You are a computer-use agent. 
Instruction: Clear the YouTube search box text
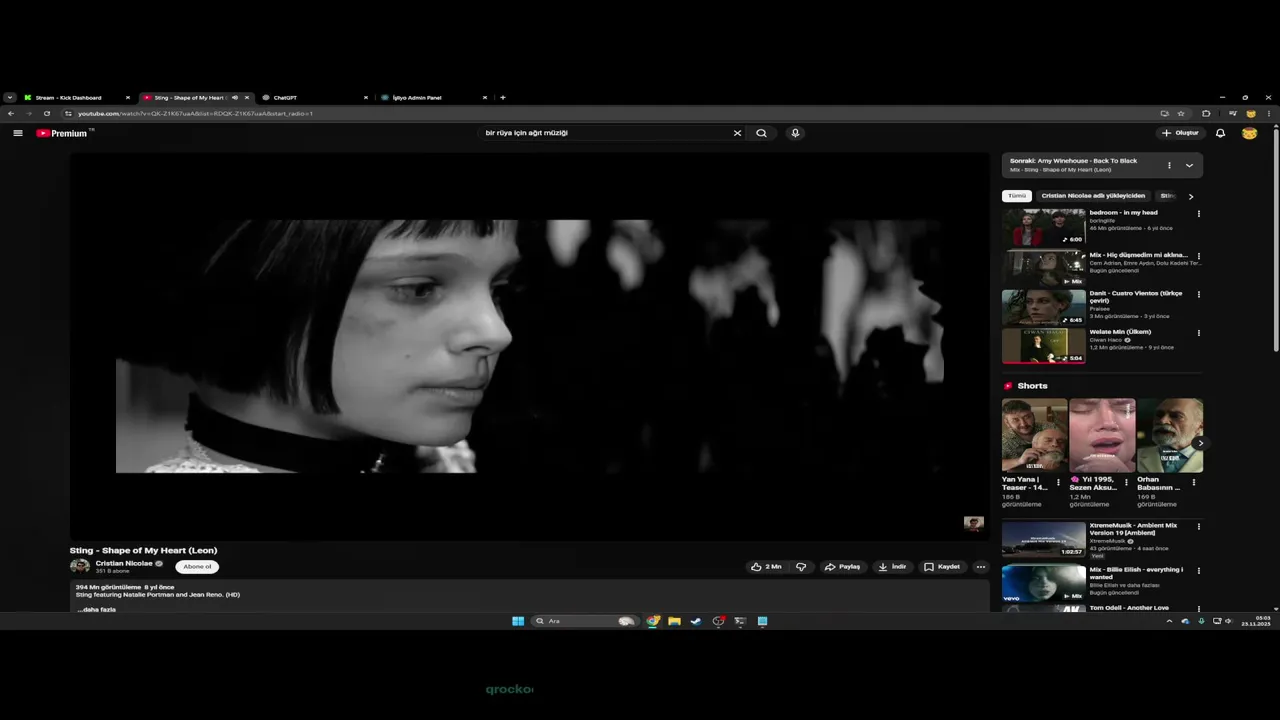[737, 133]
